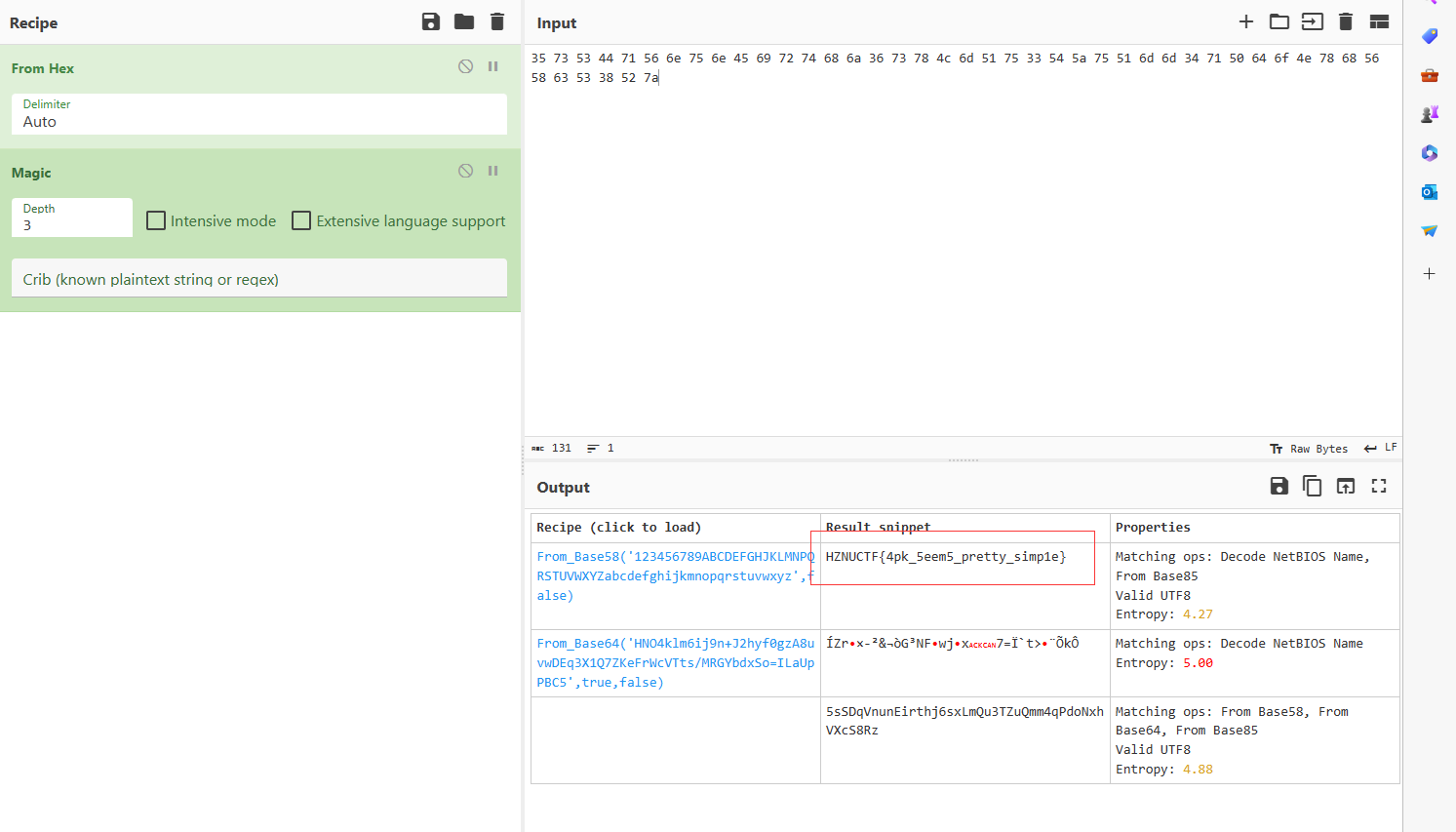
Task: Reset the pane layout icon
Action: pyautogui.click(x=1379, y=21)
